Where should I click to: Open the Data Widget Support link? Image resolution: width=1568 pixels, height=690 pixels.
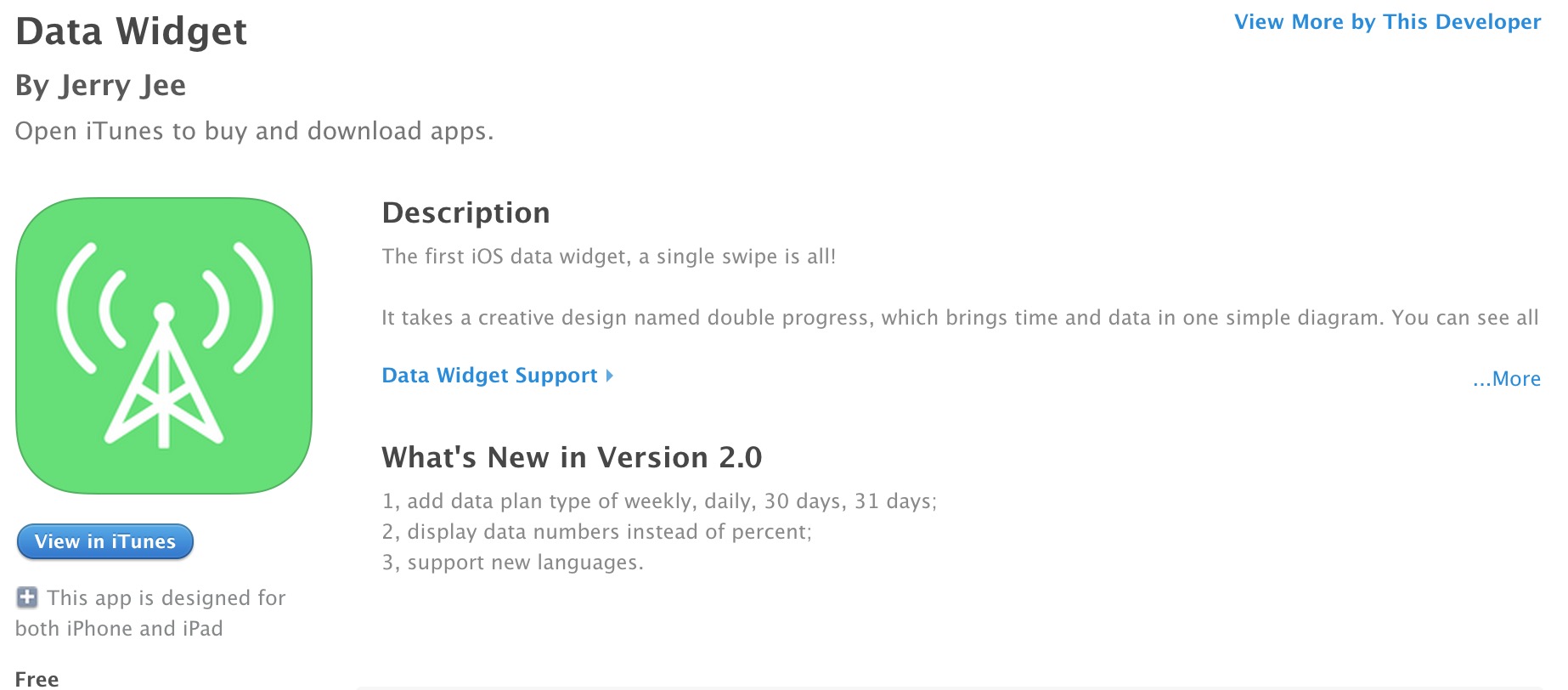[489, 376]
